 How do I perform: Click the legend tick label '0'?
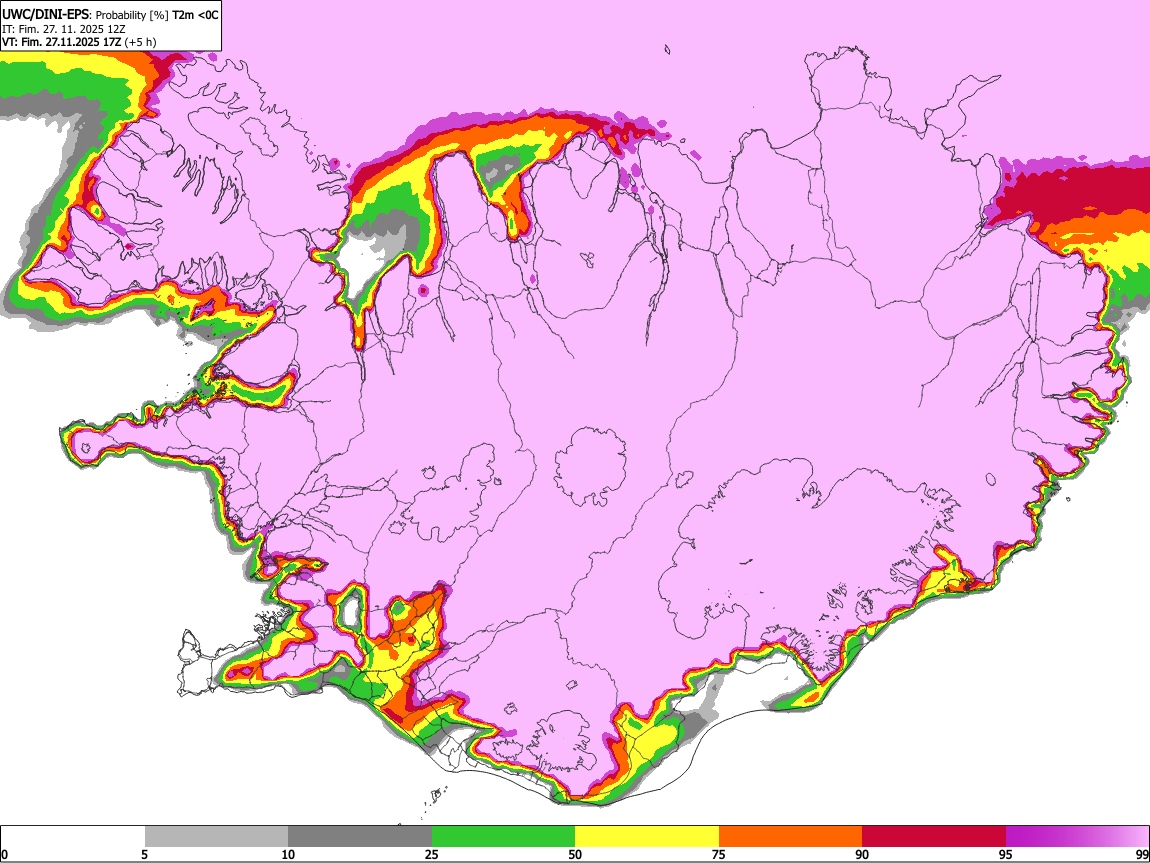[4, 855]
